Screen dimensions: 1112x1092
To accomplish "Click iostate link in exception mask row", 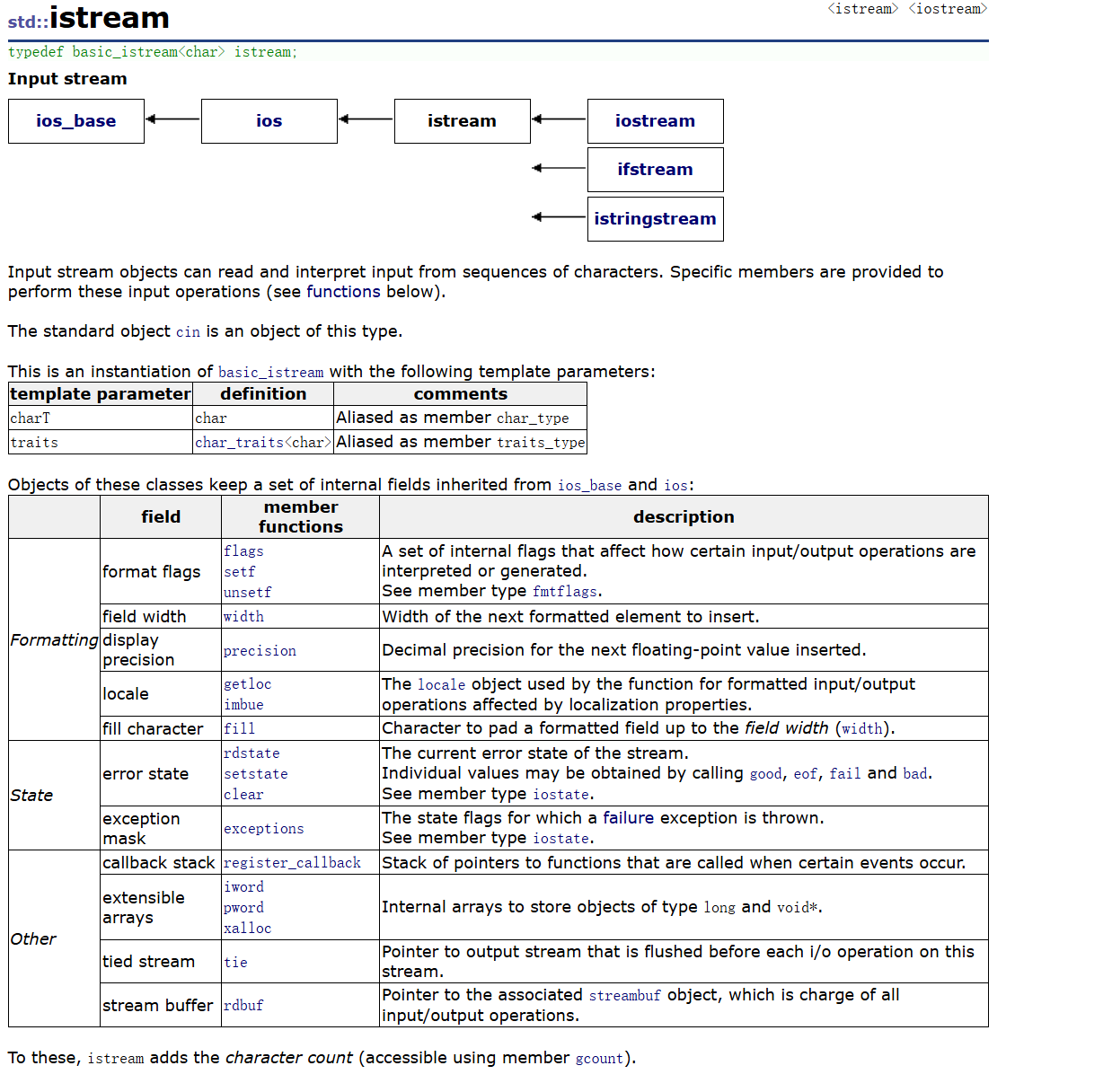I will pyautogui.click(x=561, y=839).
